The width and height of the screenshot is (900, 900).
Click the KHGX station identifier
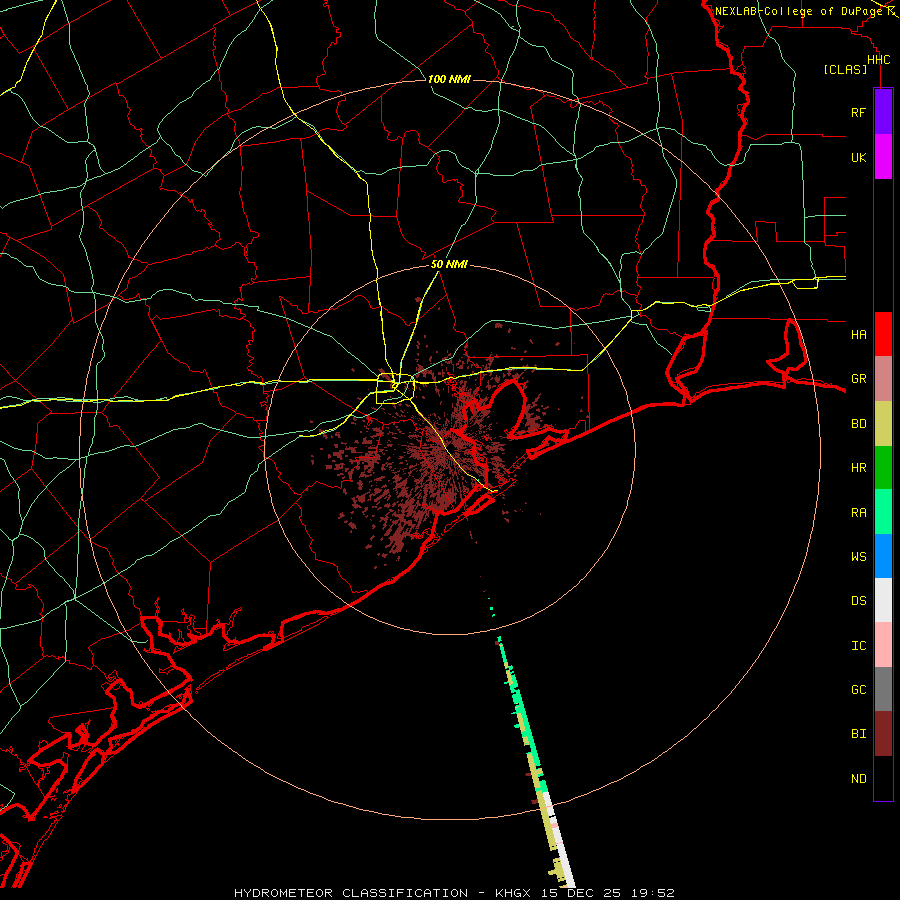point(514,893)
